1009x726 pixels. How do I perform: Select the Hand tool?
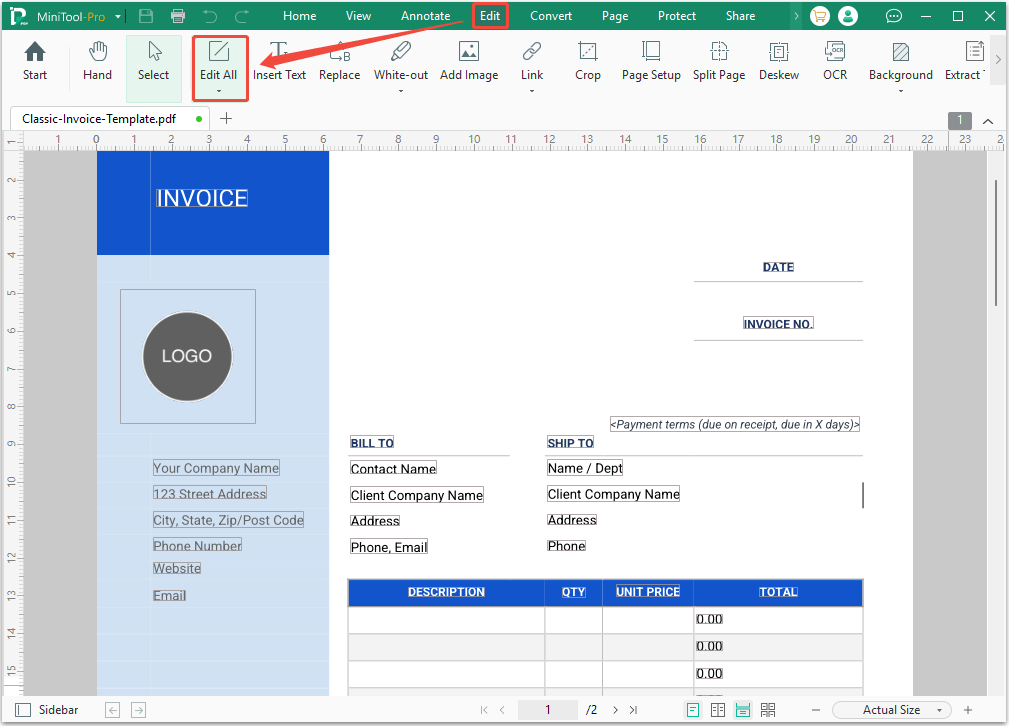(x=97, y=60)
